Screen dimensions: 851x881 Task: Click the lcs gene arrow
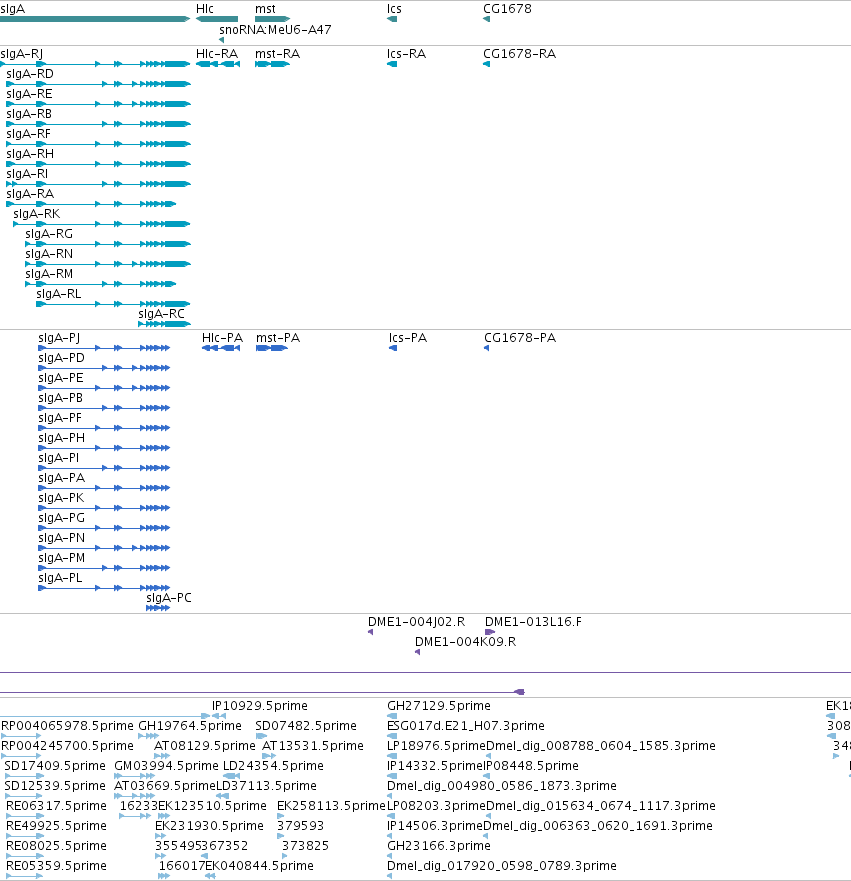pyautogui.click(x=392, y=19)
